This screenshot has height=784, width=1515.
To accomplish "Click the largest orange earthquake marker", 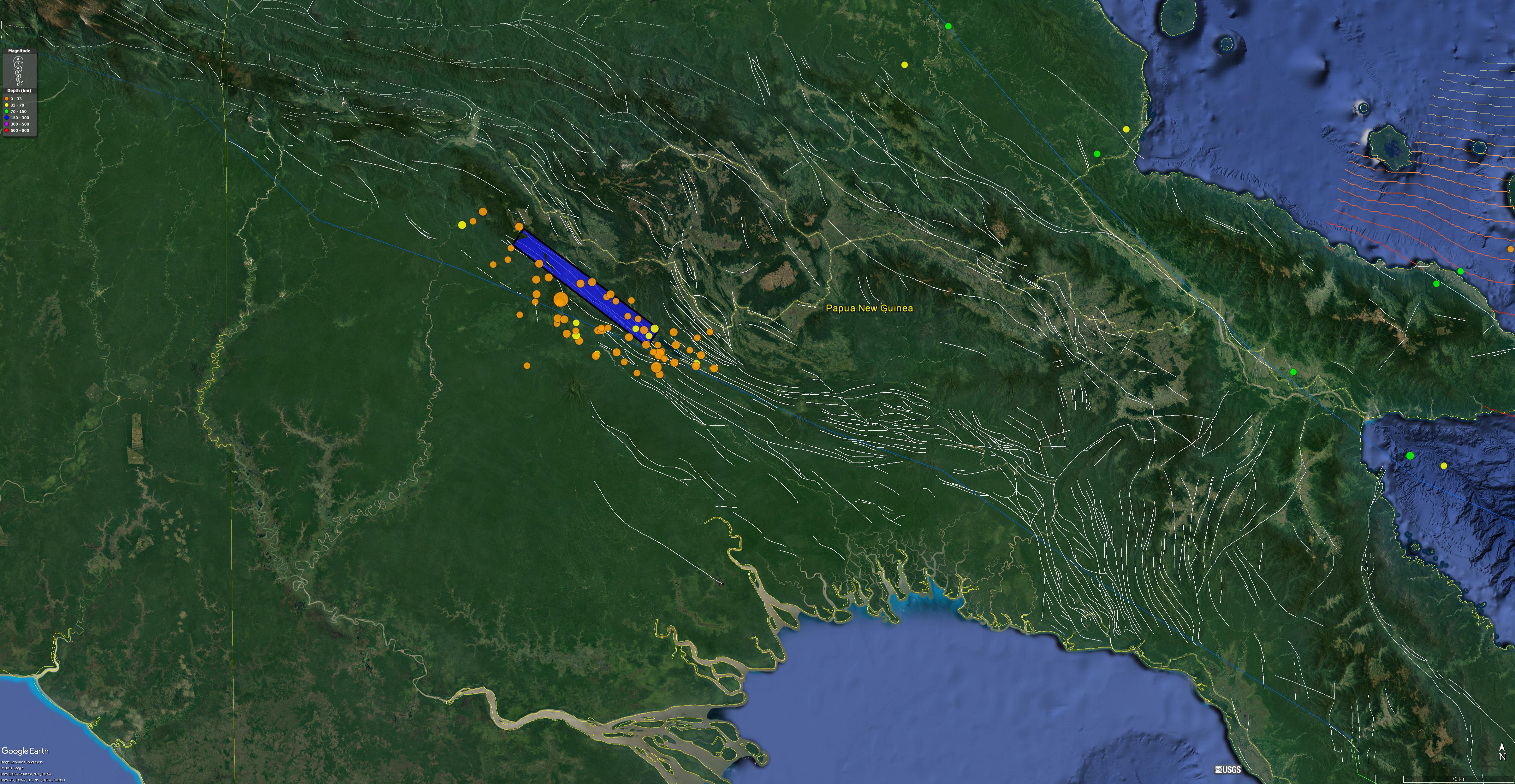I will point(561,300).
